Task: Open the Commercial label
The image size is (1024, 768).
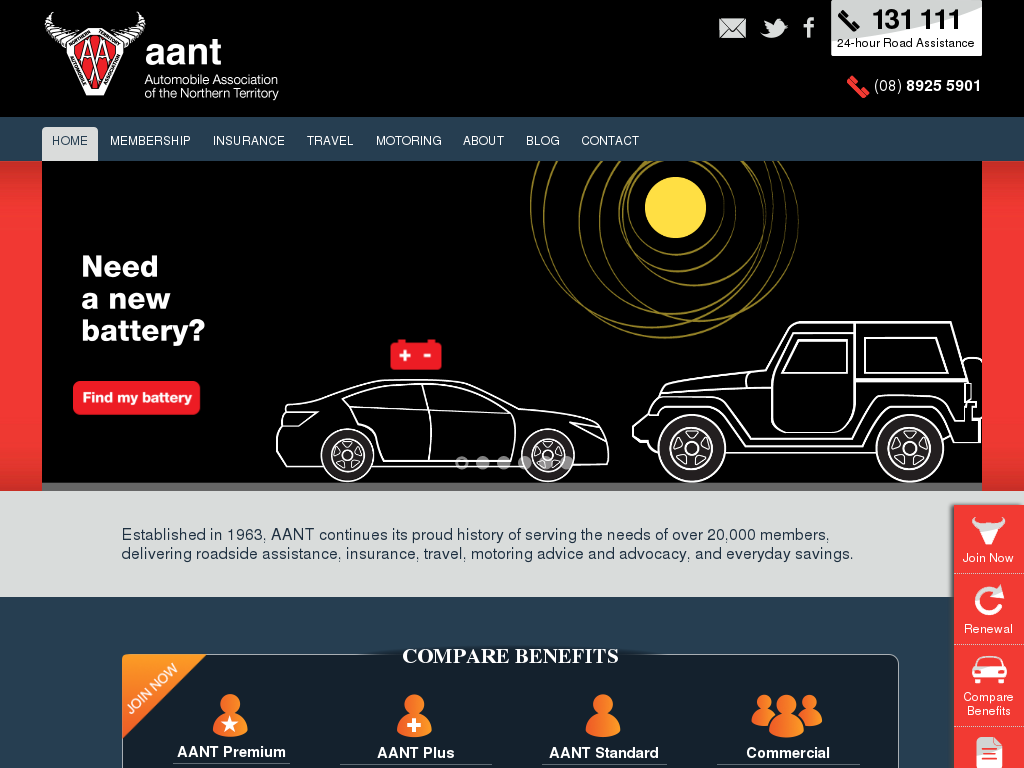Action: pos(788,753)
